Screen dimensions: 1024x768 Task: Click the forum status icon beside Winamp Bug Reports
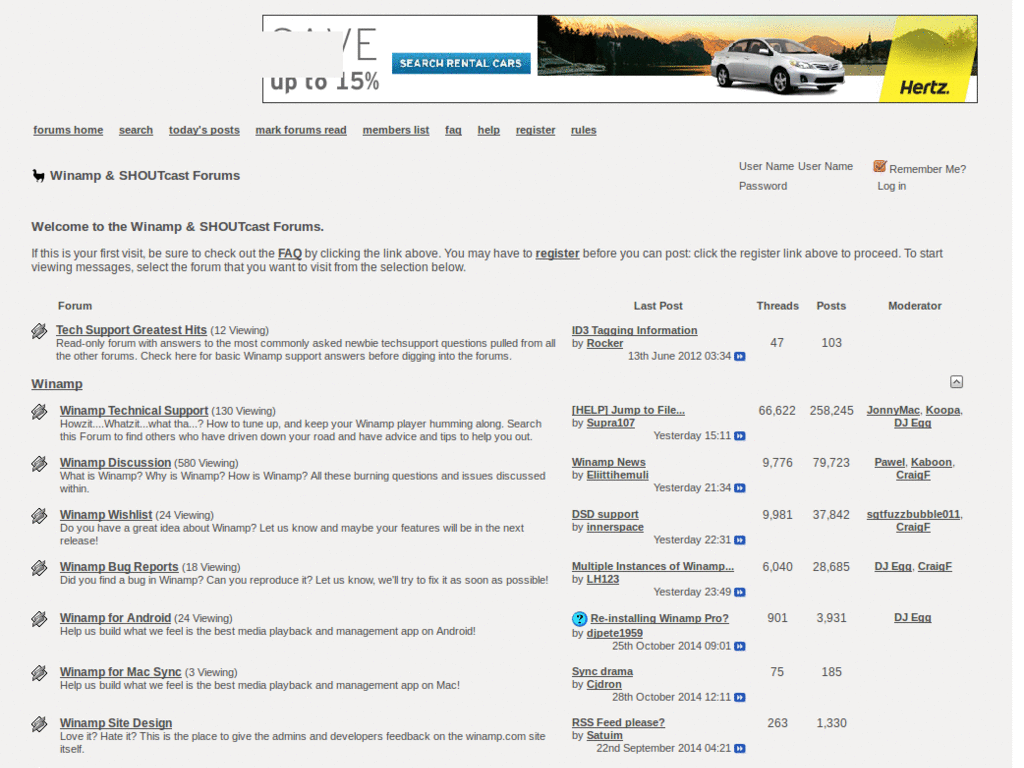coord(39,568)
